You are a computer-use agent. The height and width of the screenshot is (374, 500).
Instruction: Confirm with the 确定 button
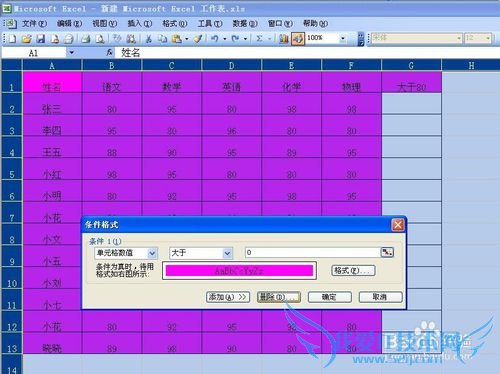coord(330,297)
